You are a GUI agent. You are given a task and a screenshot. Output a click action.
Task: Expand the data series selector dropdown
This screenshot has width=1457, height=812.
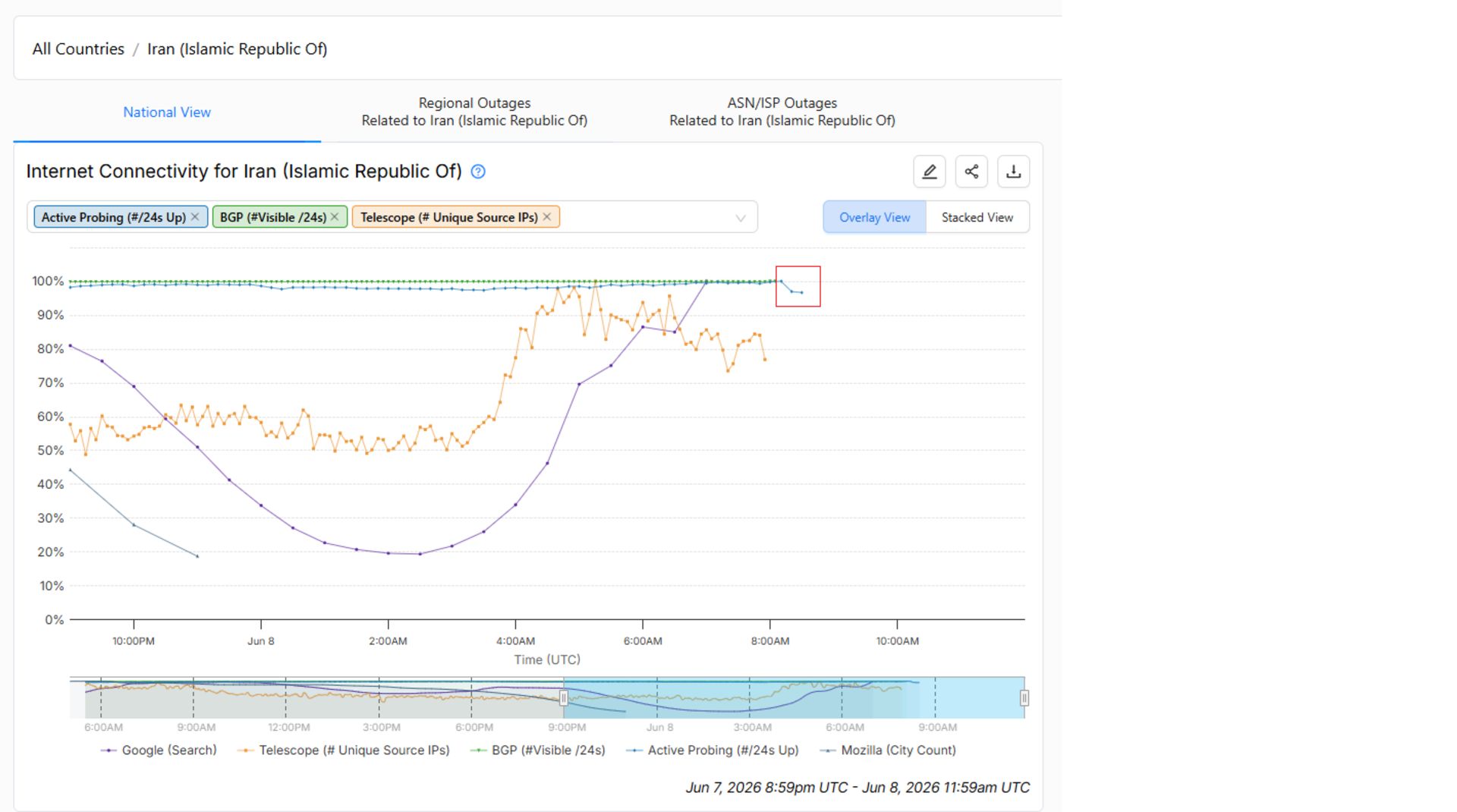click(741, 218)
